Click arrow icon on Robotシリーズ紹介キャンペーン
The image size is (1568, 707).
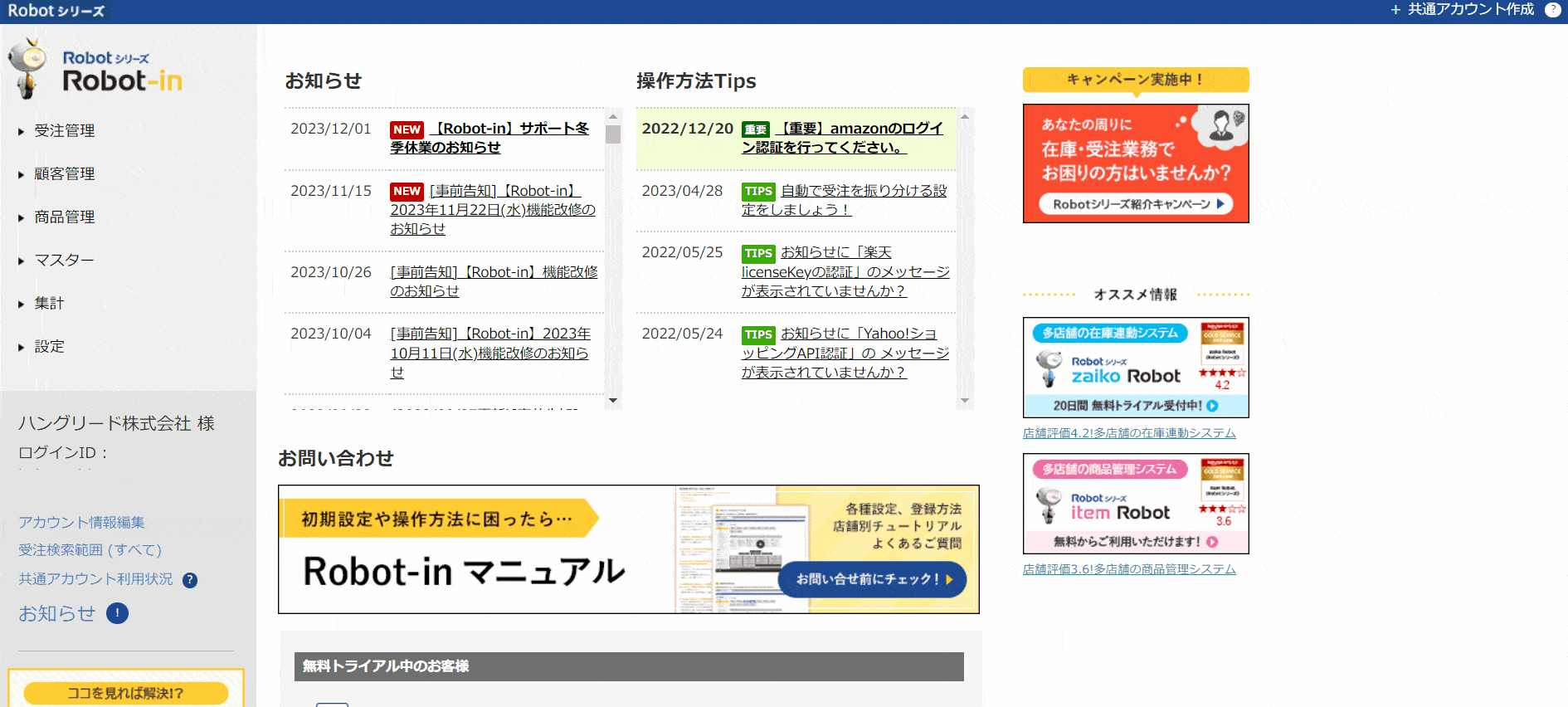coord(1220,204)
